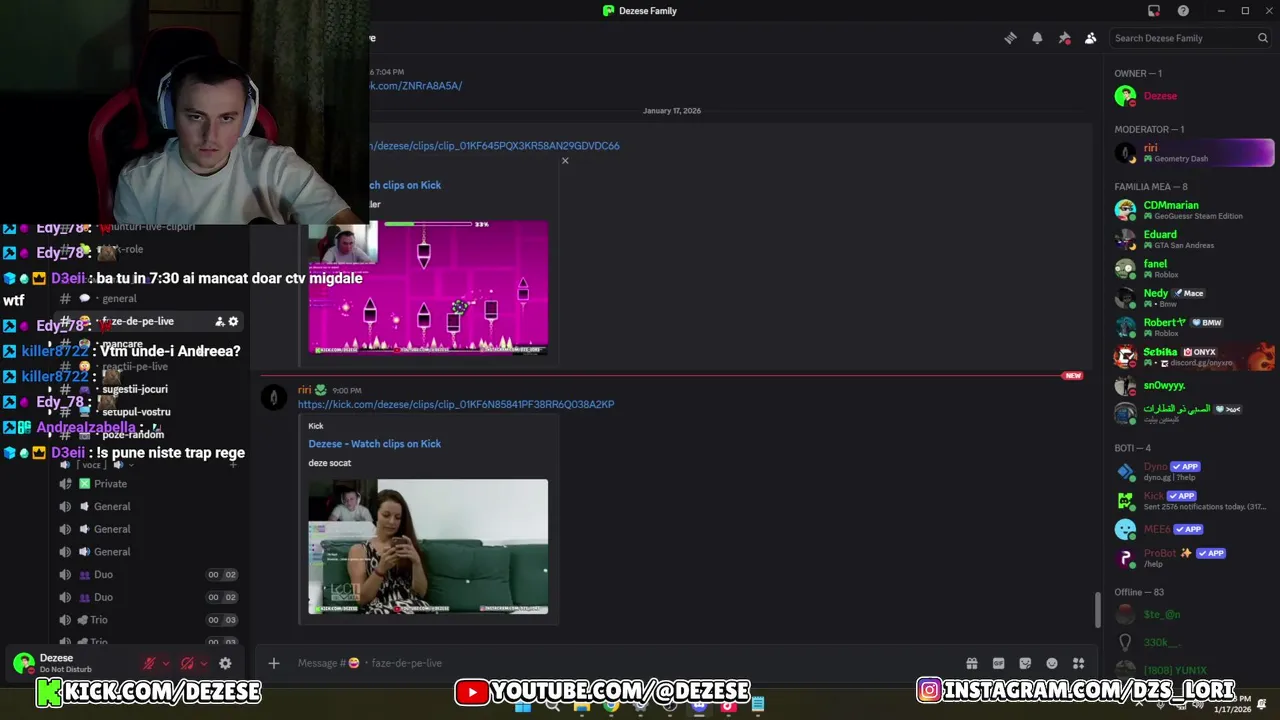Expand the microphone input options arrow

(166, 663)
